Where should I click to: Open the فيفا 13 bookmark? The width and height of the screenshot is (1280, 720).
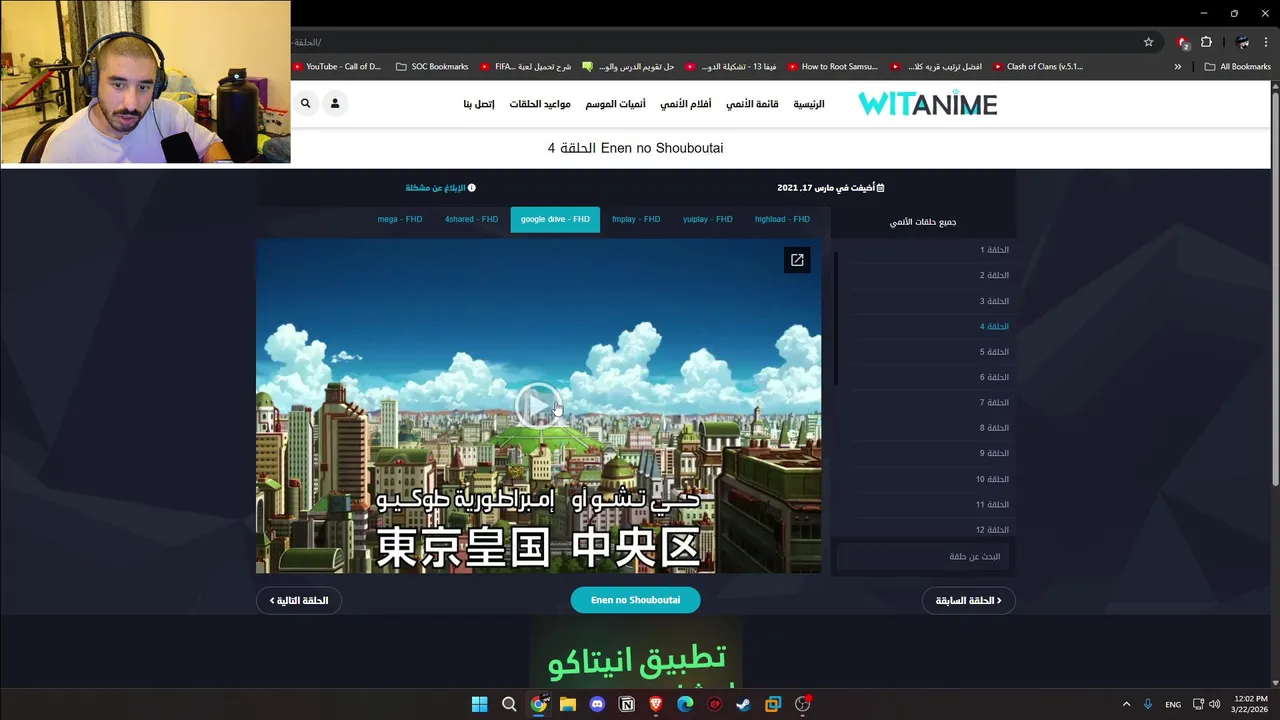tap(731, 67)
